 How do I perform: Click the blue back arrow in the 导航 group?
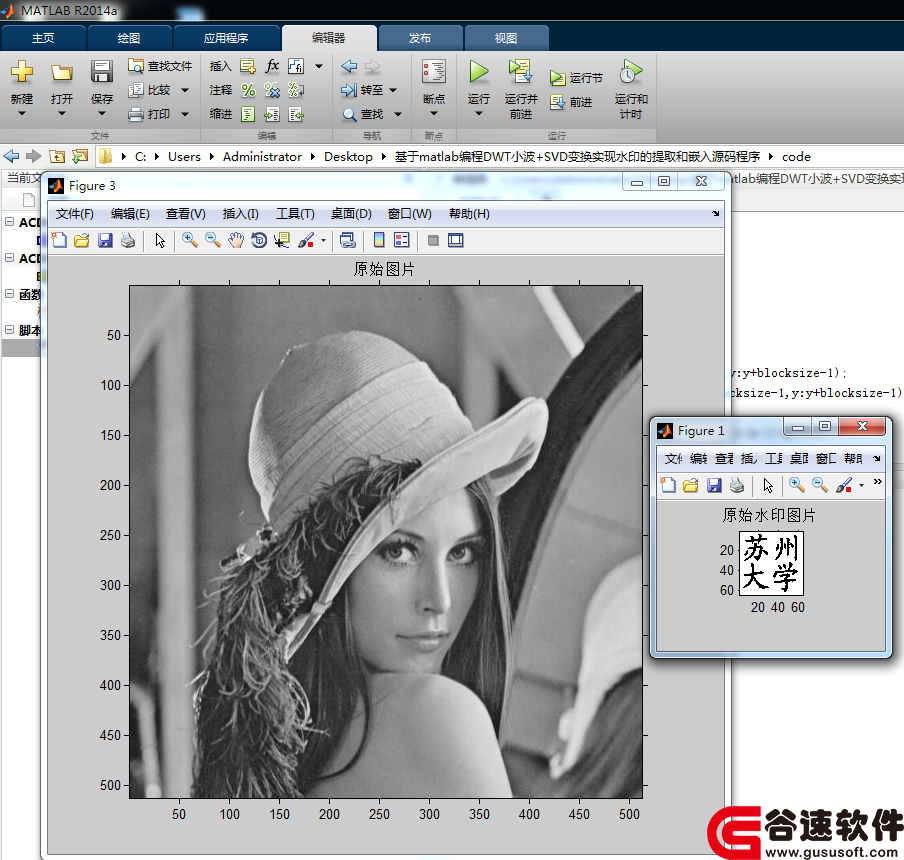[349, 66]
